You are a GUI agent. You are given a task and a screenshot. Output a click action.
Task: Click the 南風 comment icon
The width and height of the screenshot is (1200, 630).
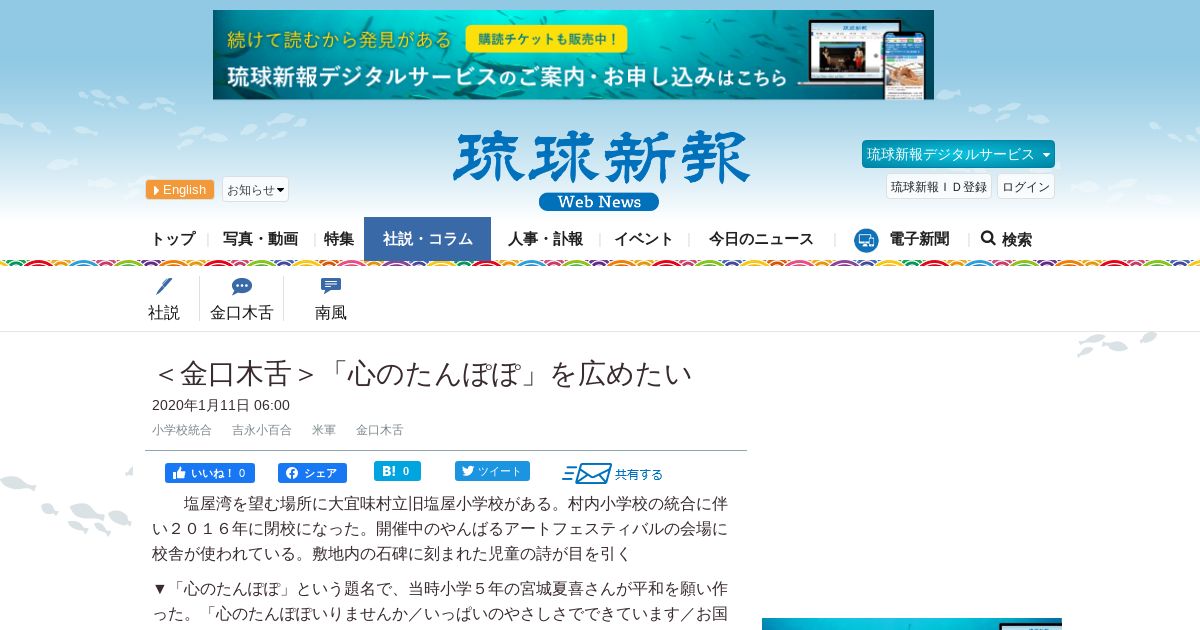[331, 286]
